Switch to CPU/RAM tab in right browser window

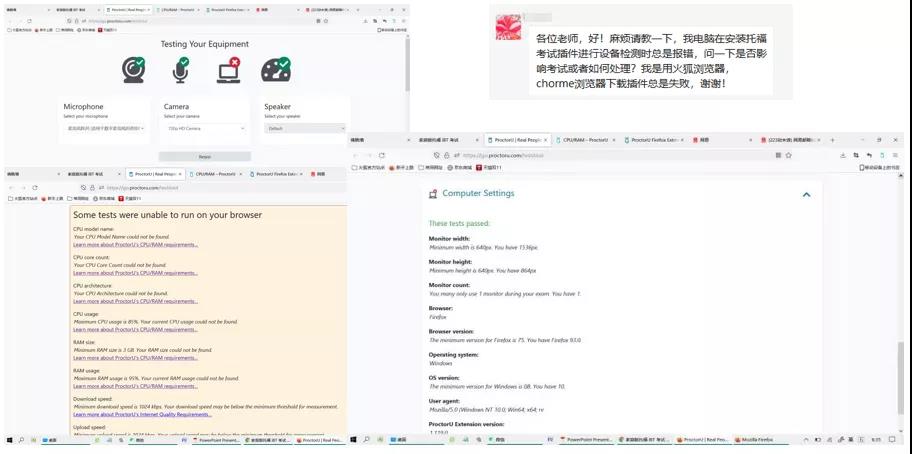pyautogui.click(x=585, y=140)
